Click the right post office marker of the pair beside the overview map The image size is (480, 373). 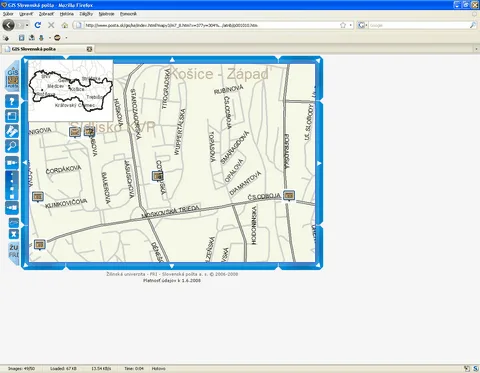pyautogui.click(x=89, y=132)
